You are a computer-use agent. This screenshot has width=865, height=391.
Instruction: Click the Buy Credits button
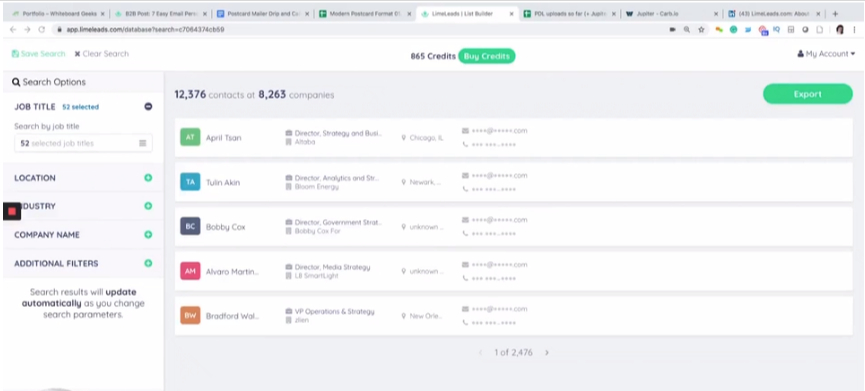point(487,56)
